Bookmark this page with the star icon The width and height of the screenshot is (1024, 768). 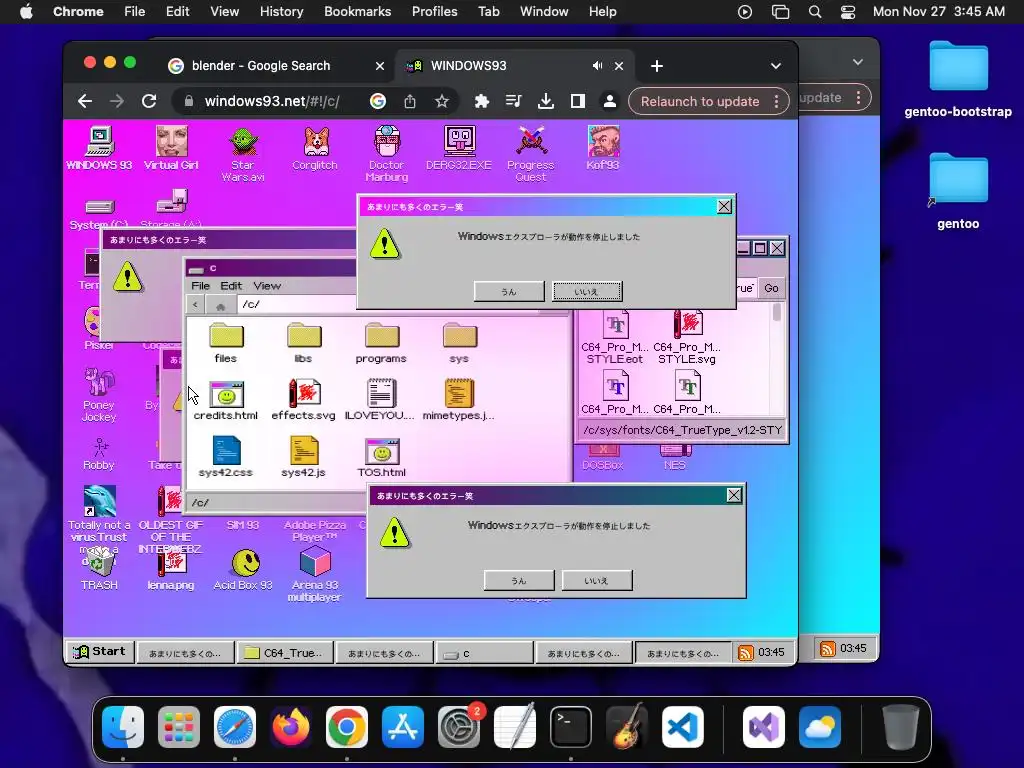click(442, 101)
